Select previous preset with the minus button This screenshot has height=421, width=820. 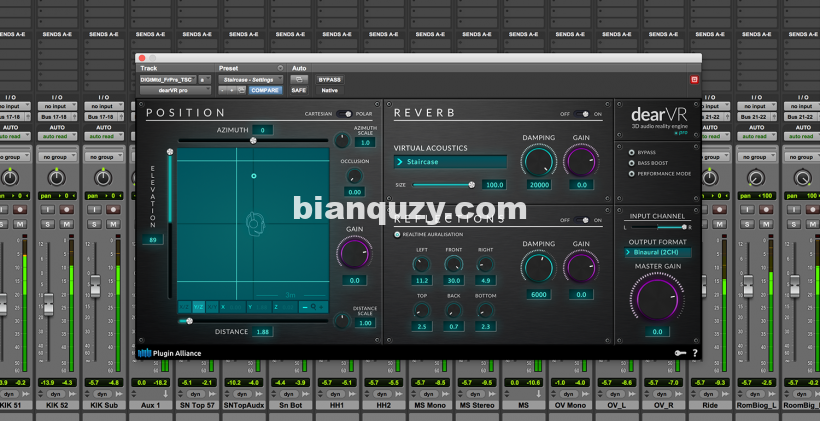pos(223,90)
